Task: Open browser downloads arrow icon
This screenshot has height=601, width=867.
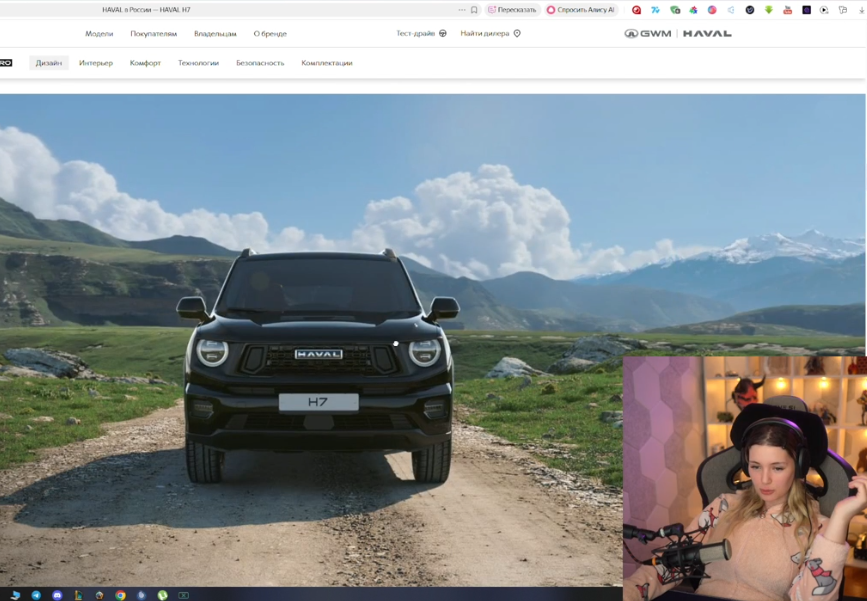Action: (x=861, y=11)
